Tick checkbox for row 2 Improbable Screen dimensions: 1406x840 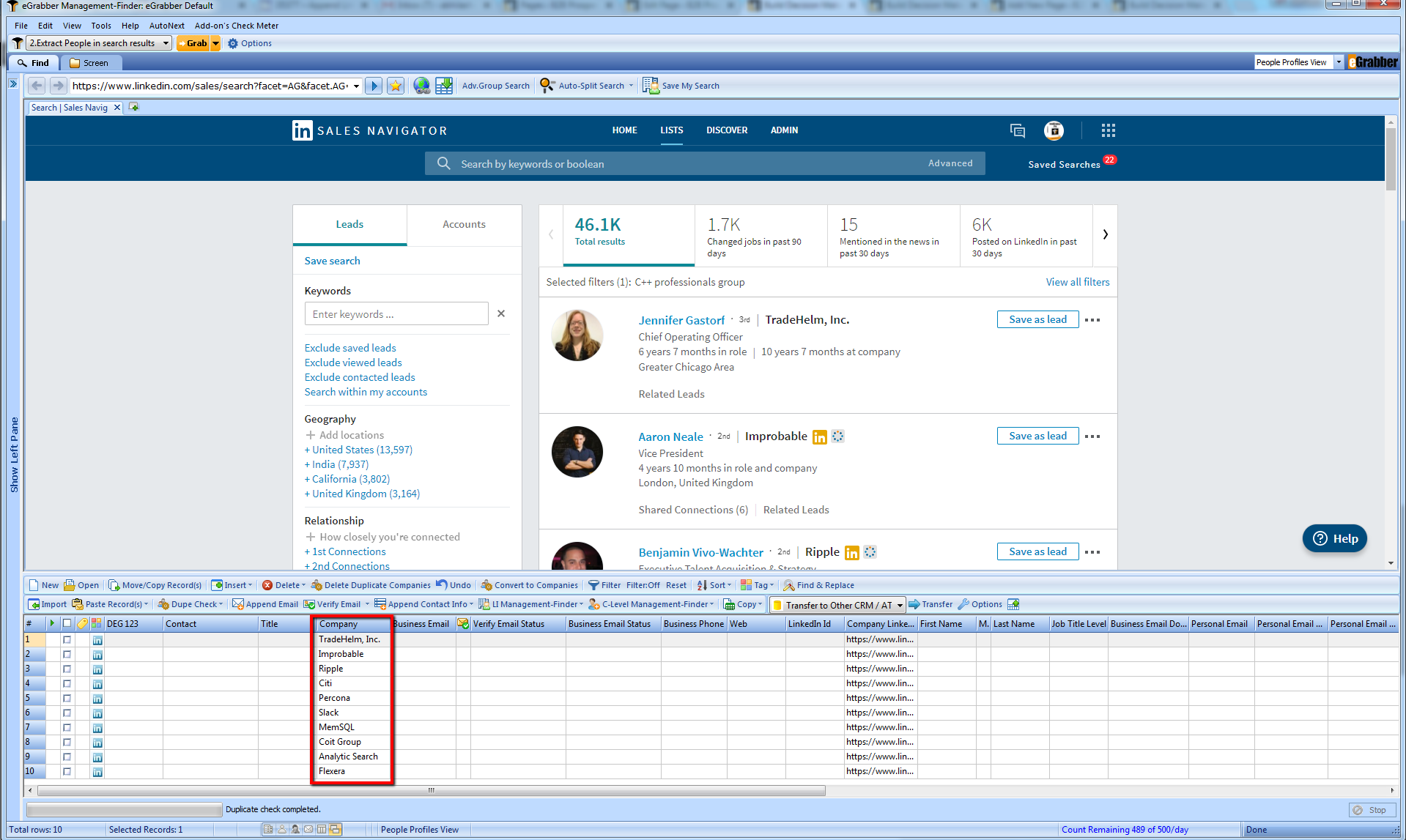point(67,654)
